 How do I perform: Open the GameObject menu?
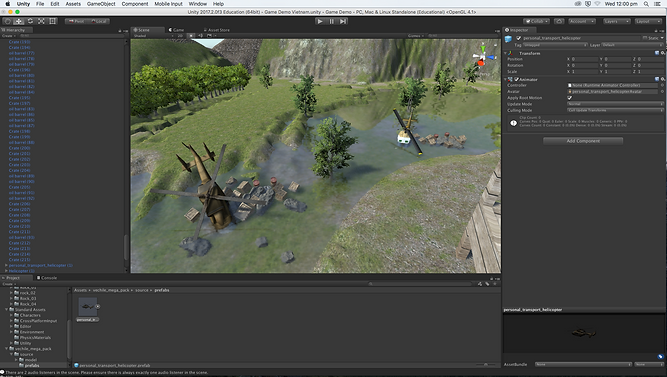click(x=101, y=4)
